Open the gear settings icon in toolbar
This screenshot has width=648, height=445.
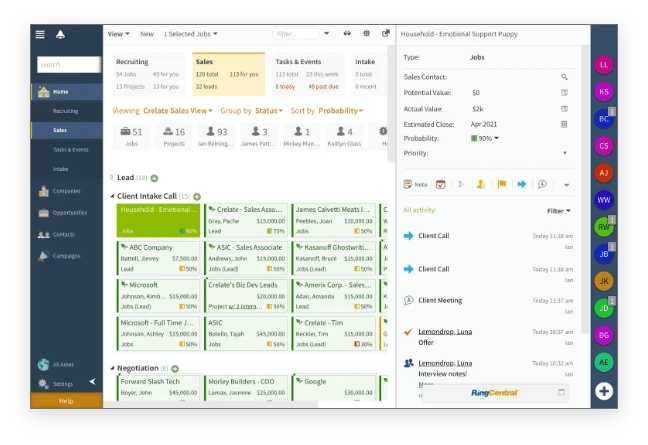(x=366, y=33)
